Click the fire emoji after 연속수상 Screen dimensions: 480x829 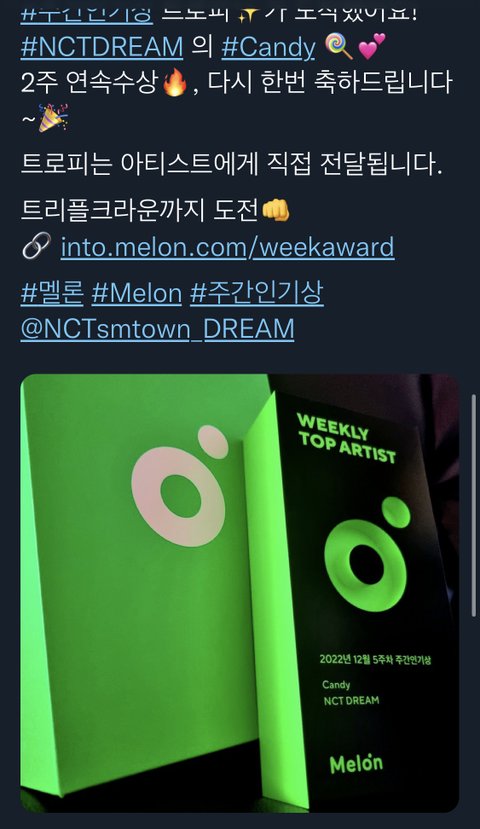[x=175, y=83]
